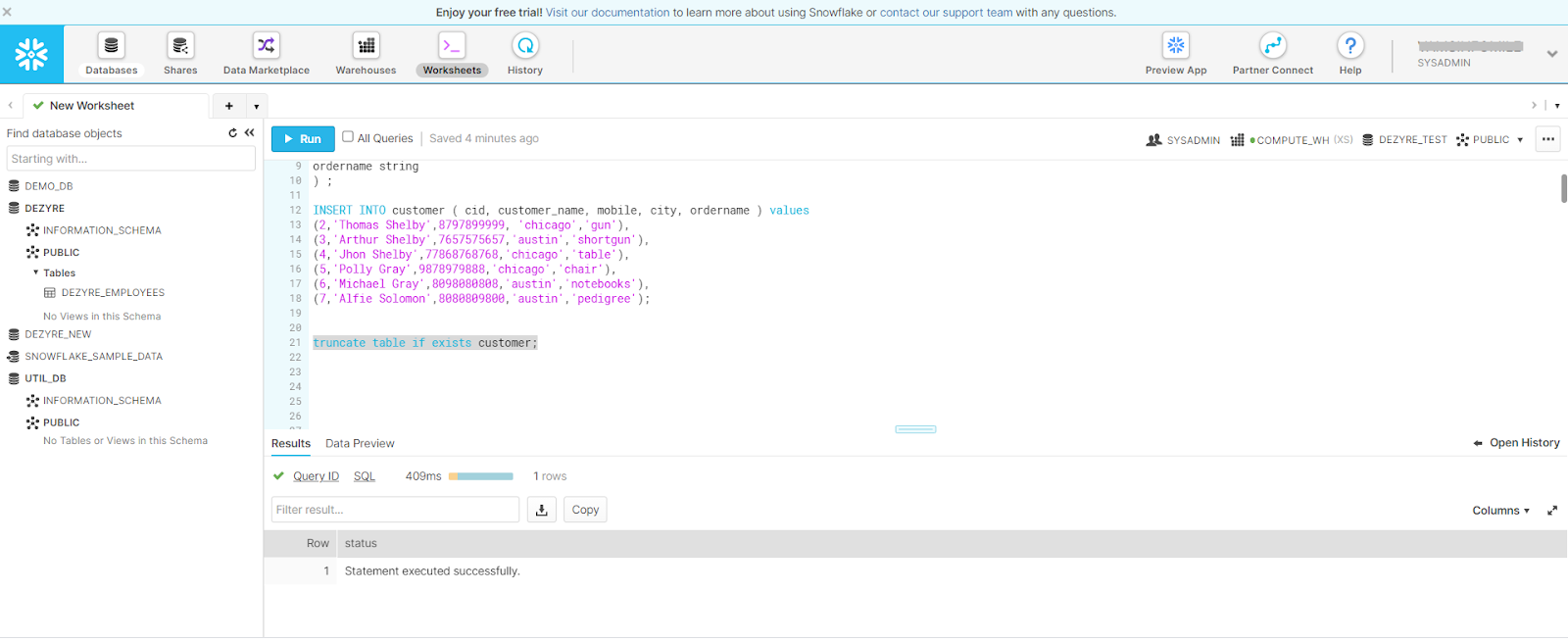Expand results panel to full size

[x=1552, y=511]
